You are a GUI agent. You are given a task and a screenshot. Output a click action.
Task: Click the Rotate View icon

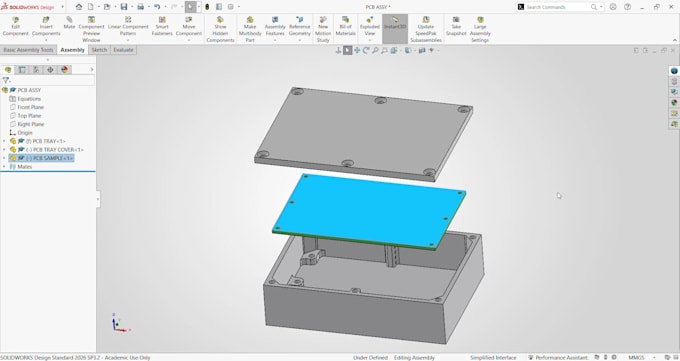coord(366,50)
